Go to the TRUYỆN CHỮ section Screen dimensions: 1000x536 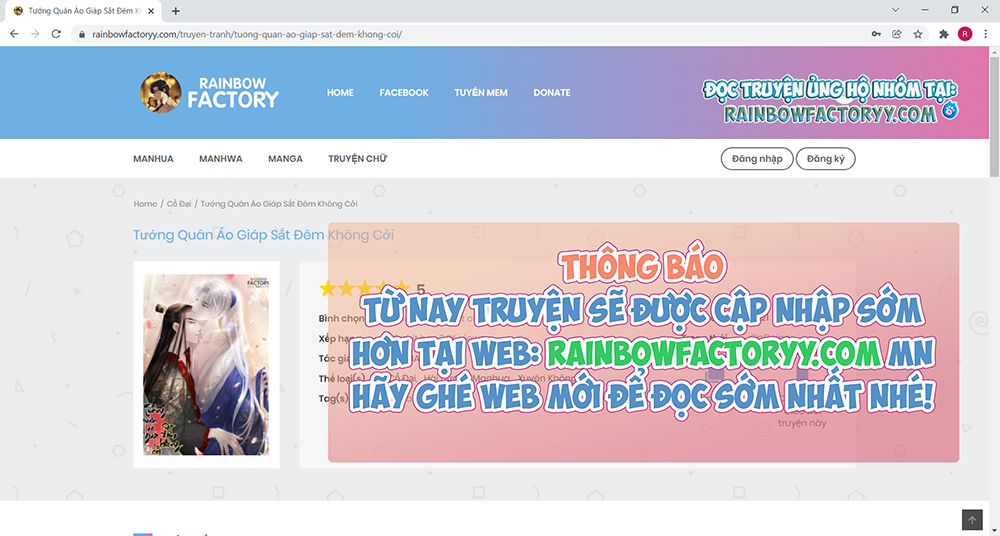[357, 159]
